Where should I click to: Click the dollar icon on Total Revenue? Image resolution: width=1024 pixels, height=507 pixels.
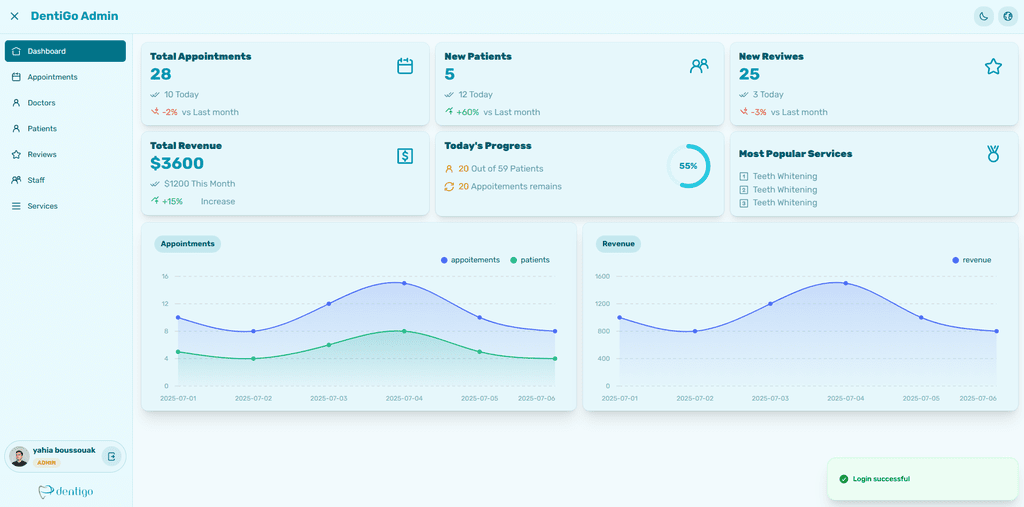[405, 155]
